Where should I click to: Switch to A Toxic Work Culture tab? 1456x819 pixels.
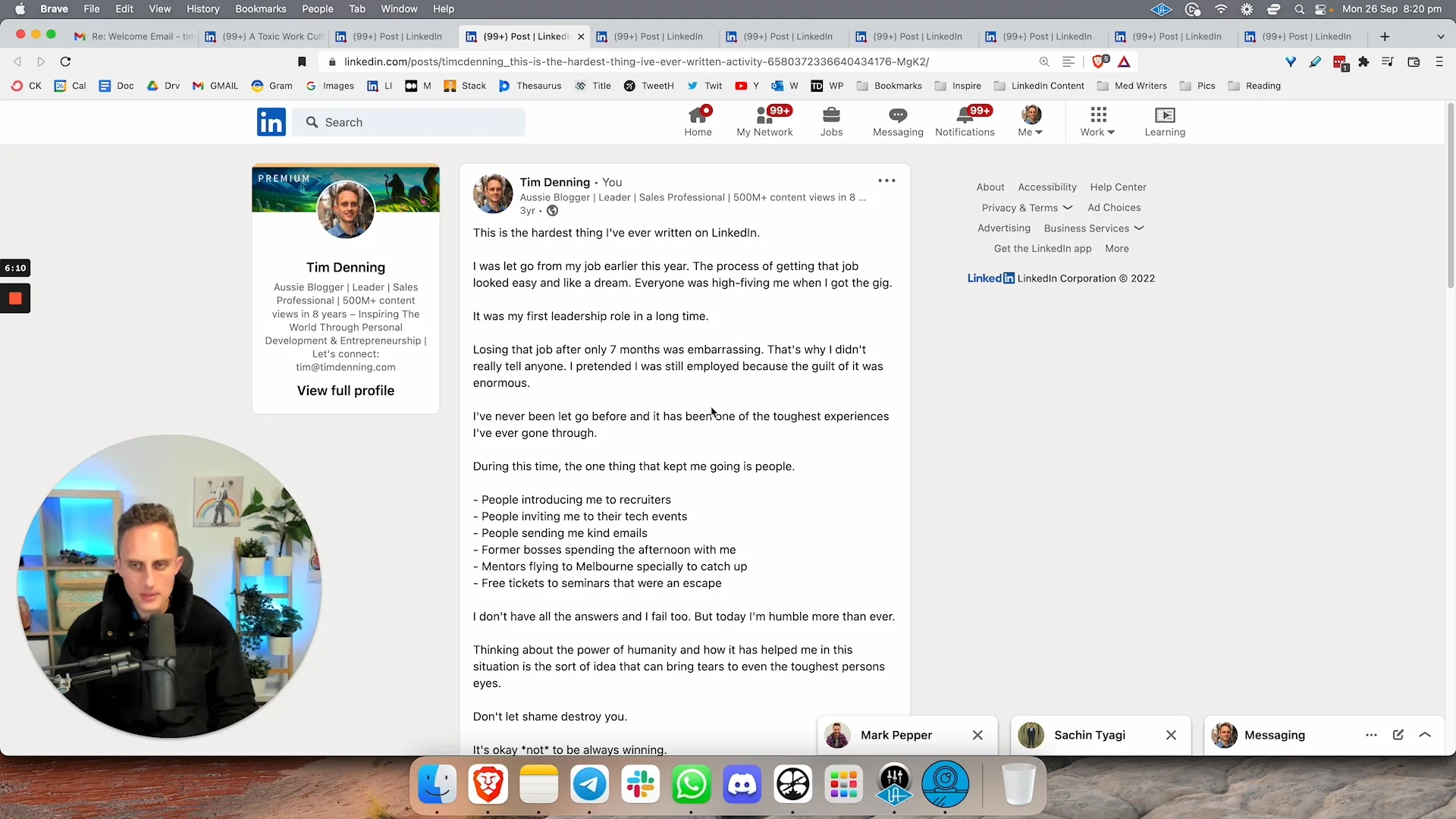263,36
